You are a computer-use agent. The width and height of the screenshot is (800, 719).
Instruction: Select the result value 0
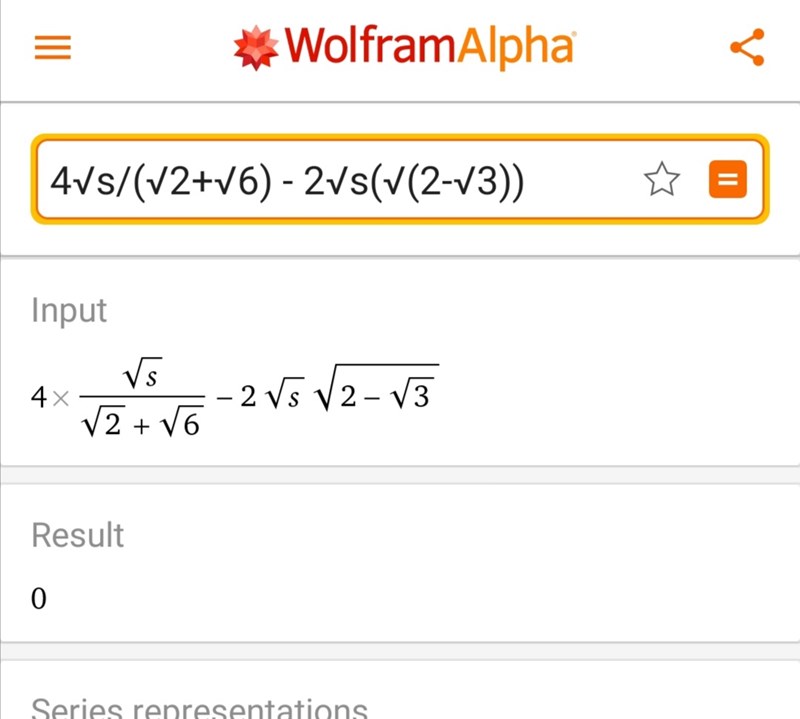point(39,599)
